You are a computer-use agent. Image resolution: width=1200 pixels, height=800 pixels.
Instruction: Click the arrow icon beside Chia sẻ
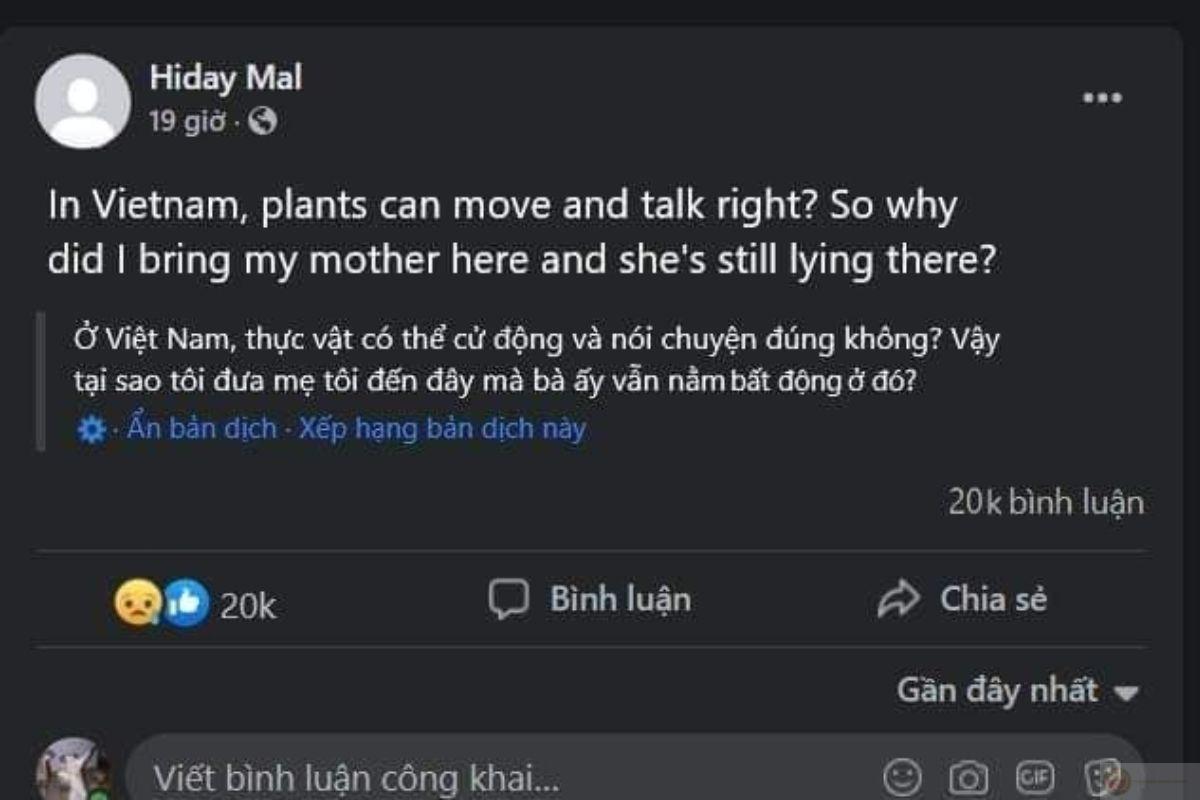[900, 598]
